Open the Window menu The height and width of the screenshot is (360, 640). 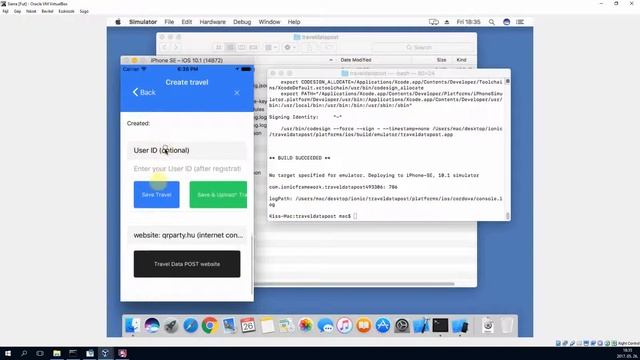pos(269,22)
